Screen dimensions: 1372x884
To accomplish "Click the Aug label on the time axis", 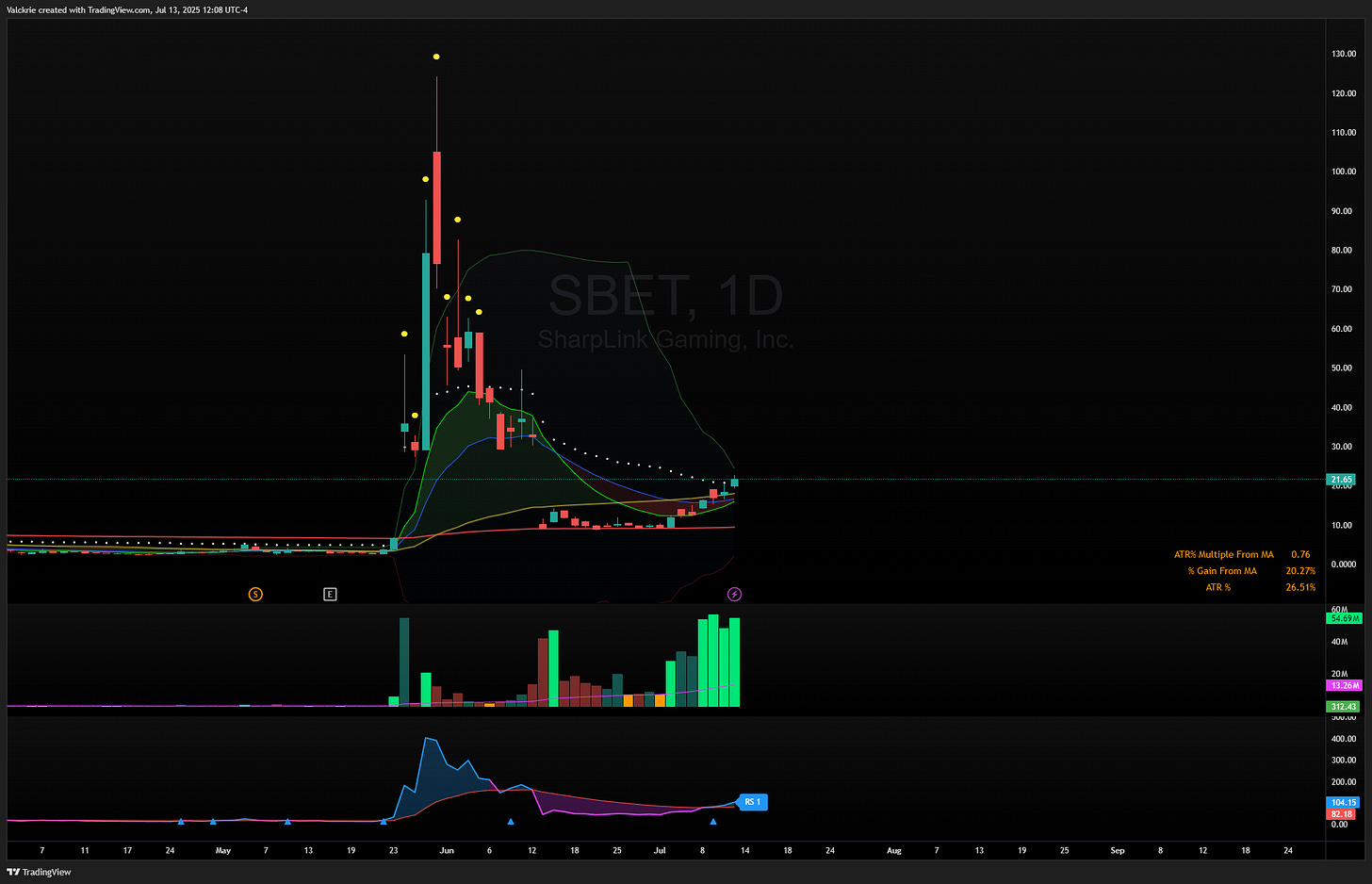I will (894, 850).
